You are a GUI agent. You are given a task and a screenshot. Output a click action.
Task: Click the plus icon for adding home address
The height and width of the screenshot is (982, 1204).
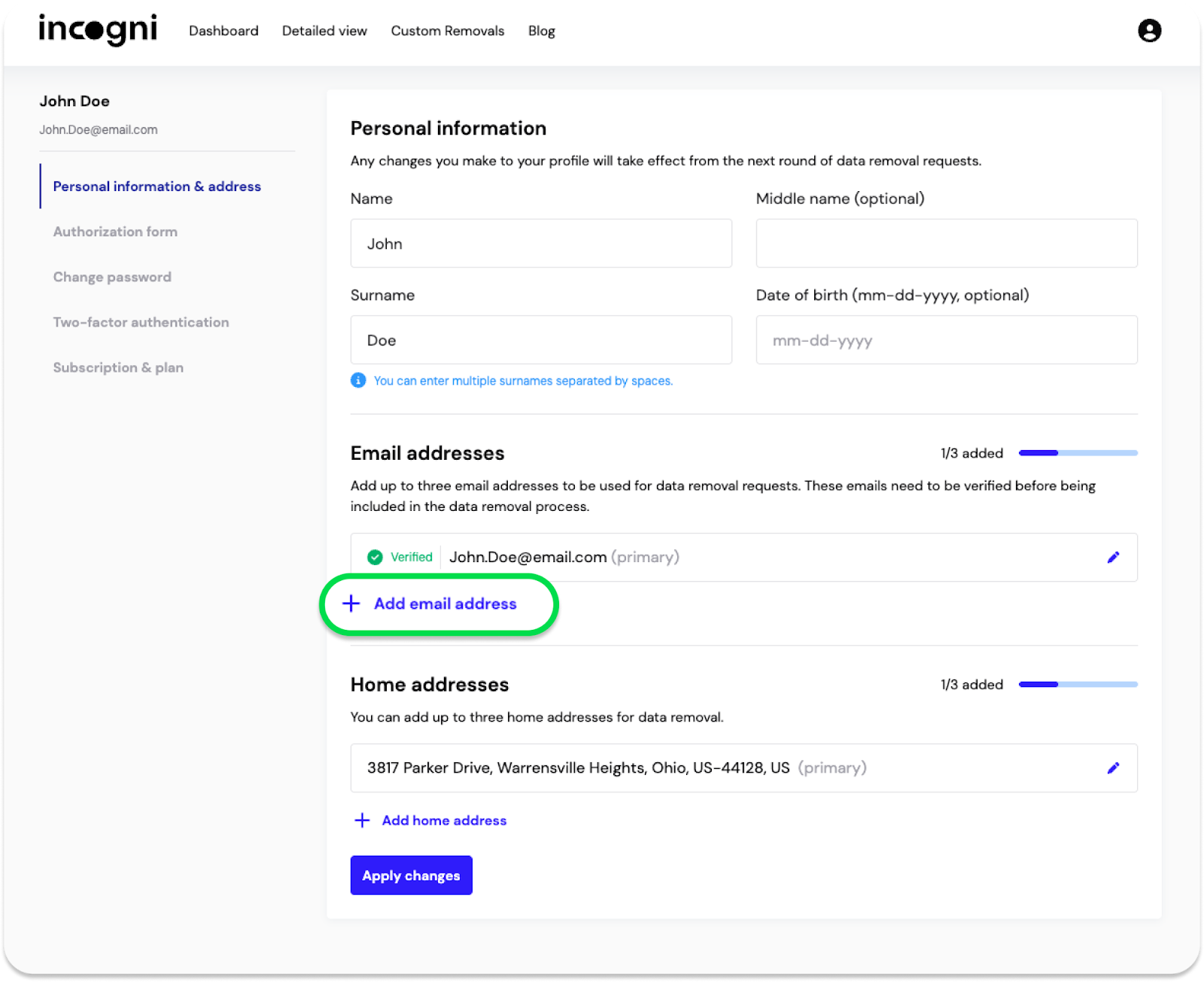click(362, 820)
